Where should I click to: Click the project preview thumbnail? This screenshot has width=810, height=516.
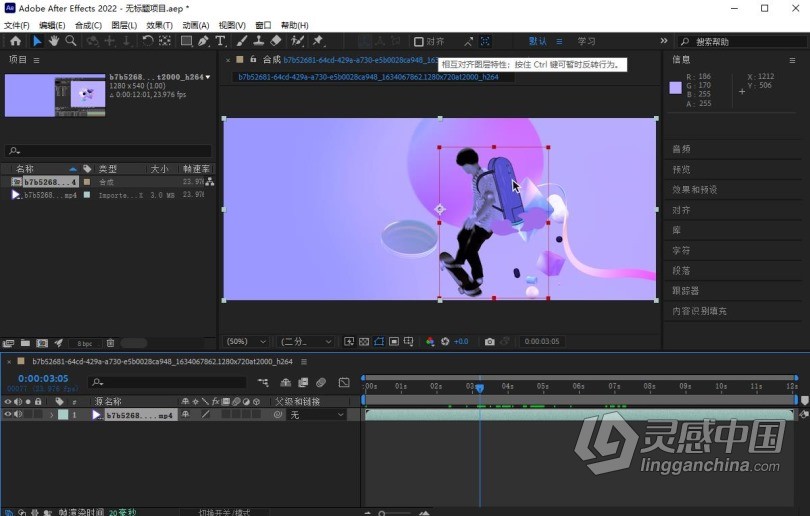pos(55,95)
